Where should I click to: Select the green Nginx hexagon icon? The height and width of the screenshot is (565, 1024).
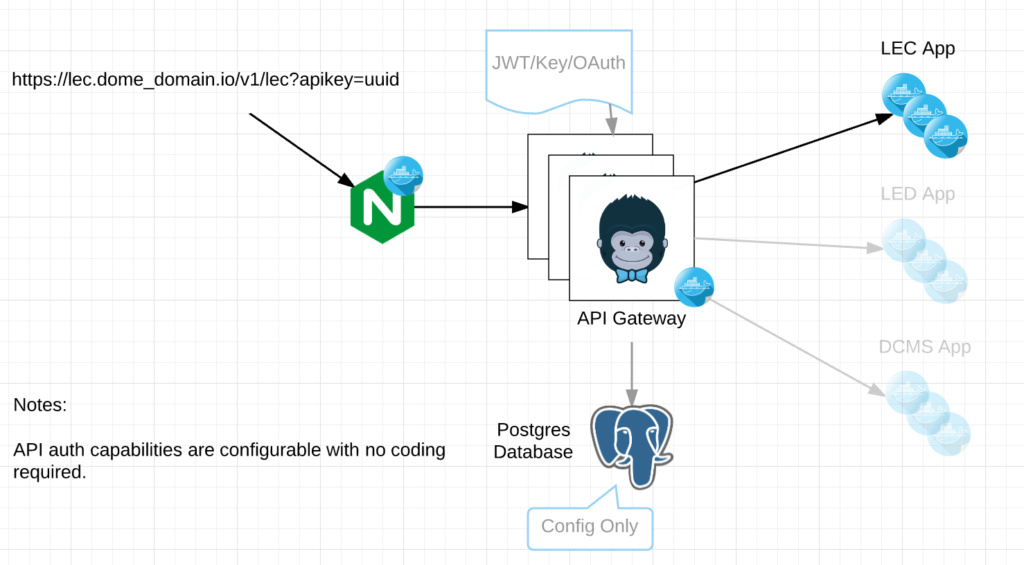point(382,207)
